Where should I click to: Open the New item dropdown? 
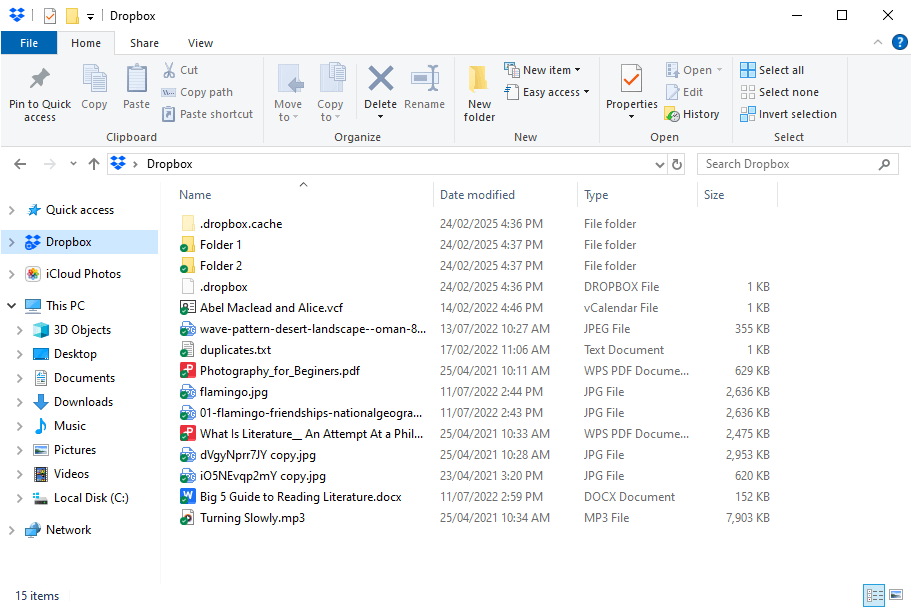543,70
